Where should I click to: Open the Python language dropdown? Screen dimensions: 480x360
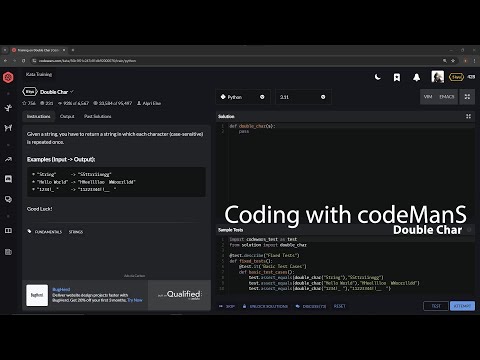click(243, 97)
